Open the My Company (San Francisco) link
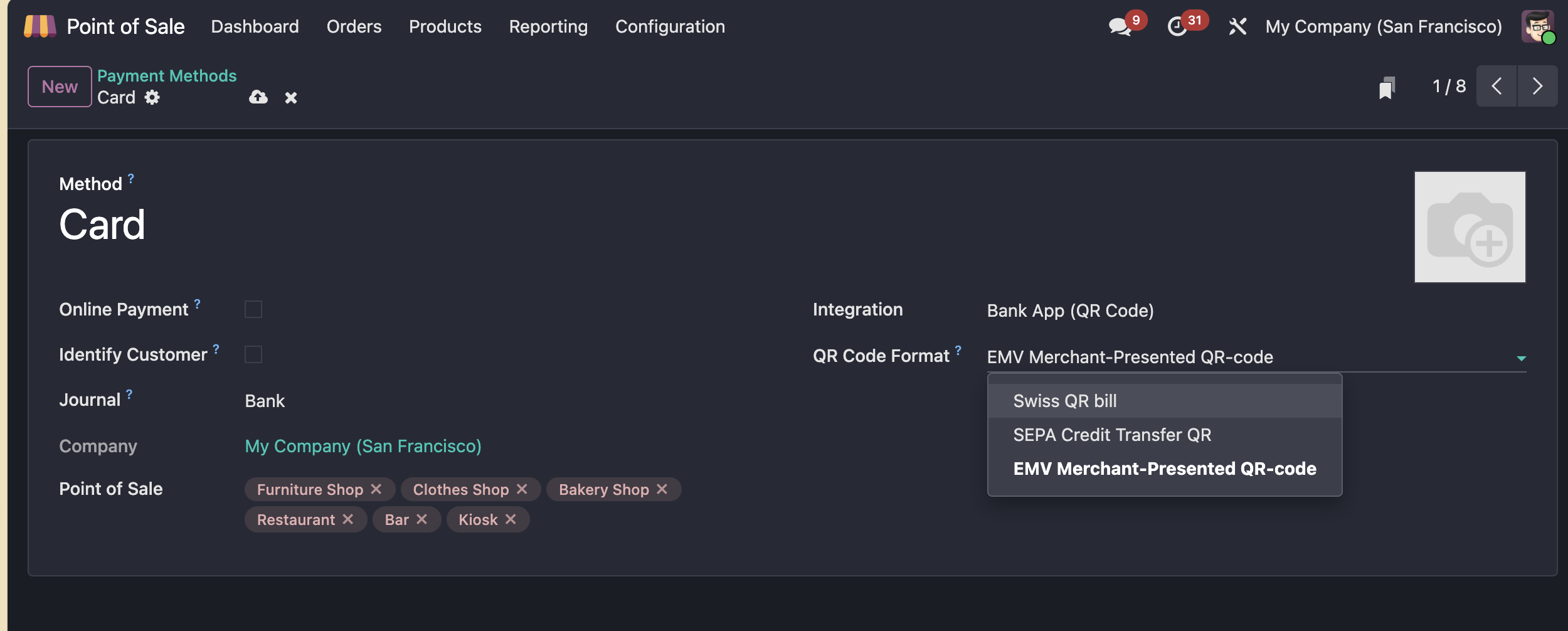The height and width of the screenshot is (631, 1568). tap(363, 446)
